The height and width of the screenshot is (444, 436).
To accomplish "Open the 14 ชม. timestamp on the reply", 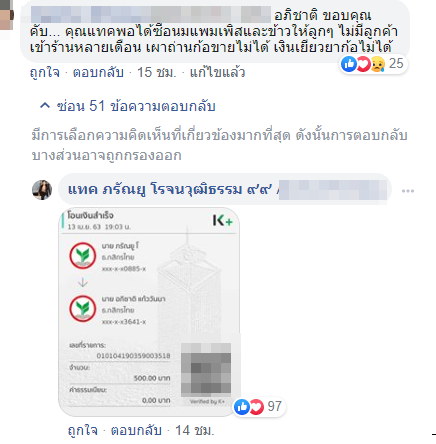I will click(195, 430).
